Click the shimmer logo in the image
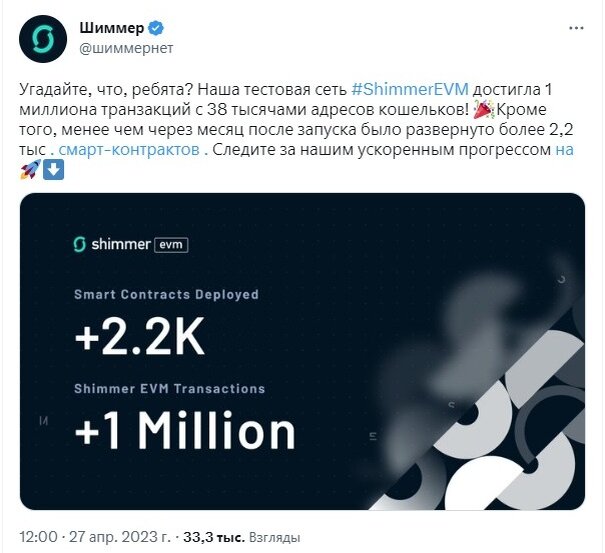605x553 pixels. click(x=112, y=245)
